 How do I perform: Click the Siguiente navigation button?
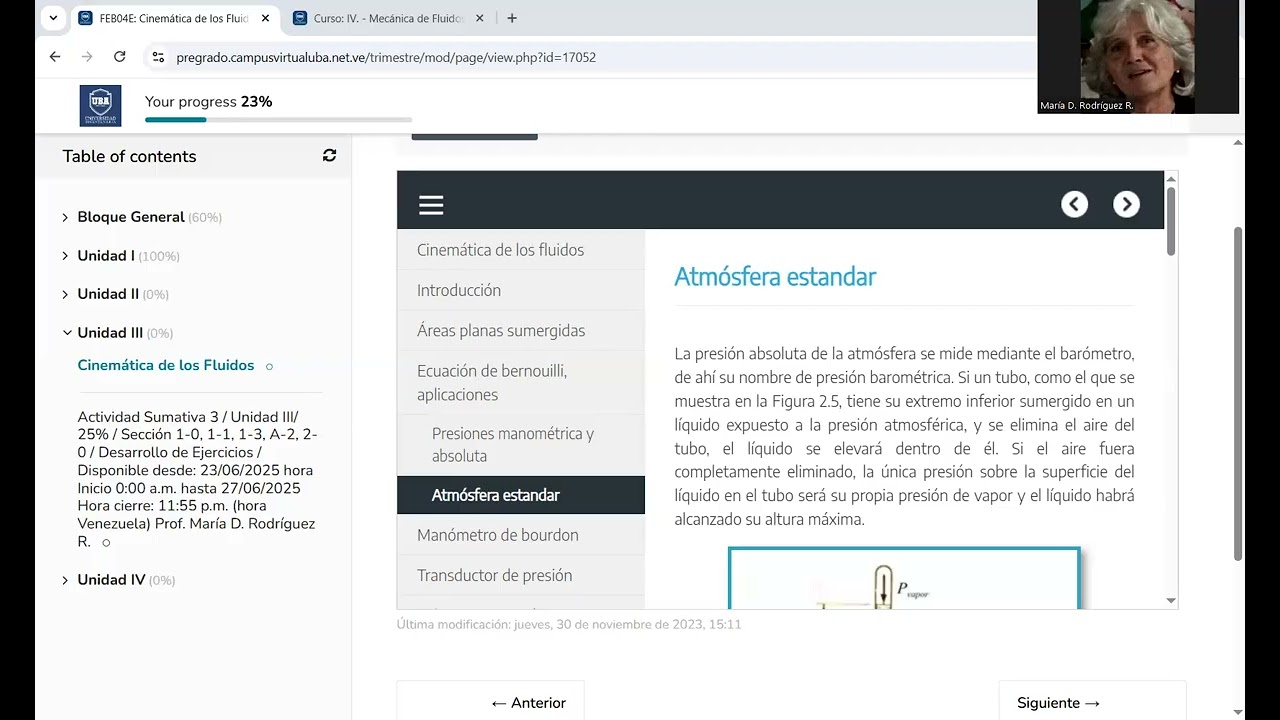[1092, 702]
